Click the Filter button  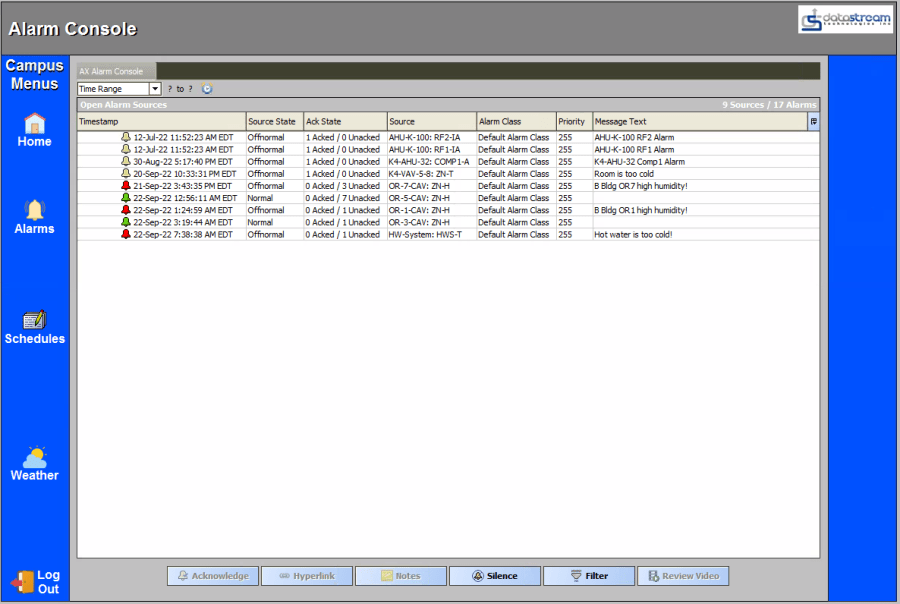588,576
